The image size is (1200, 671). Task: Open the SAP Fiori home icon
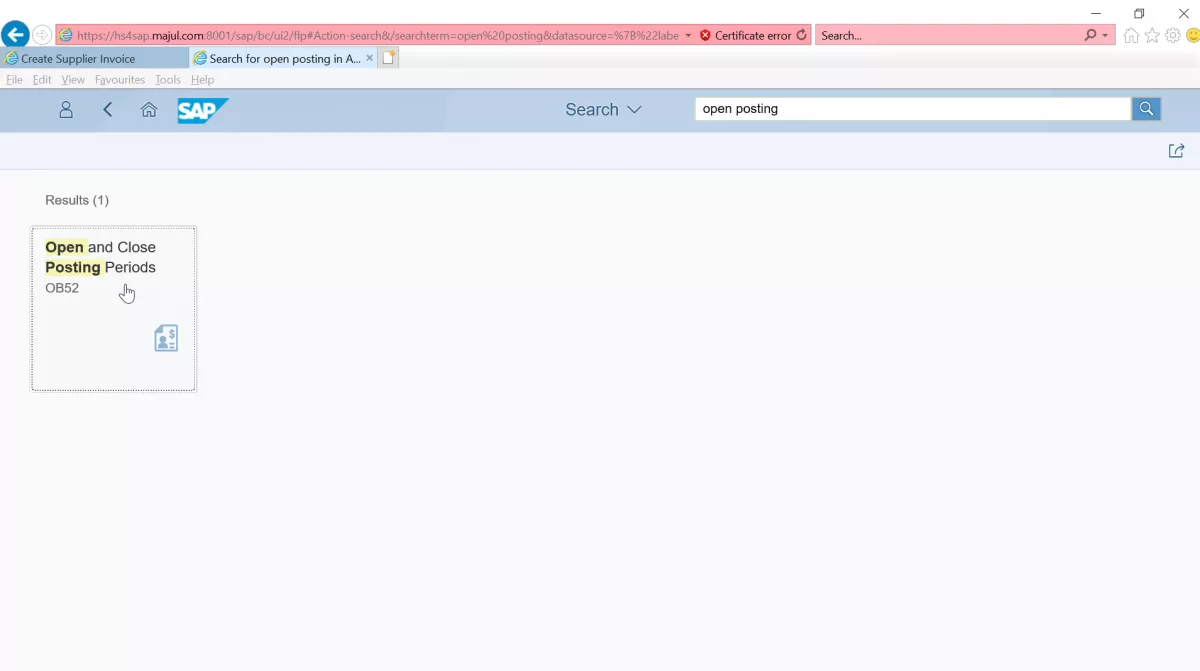coord(149,110)
